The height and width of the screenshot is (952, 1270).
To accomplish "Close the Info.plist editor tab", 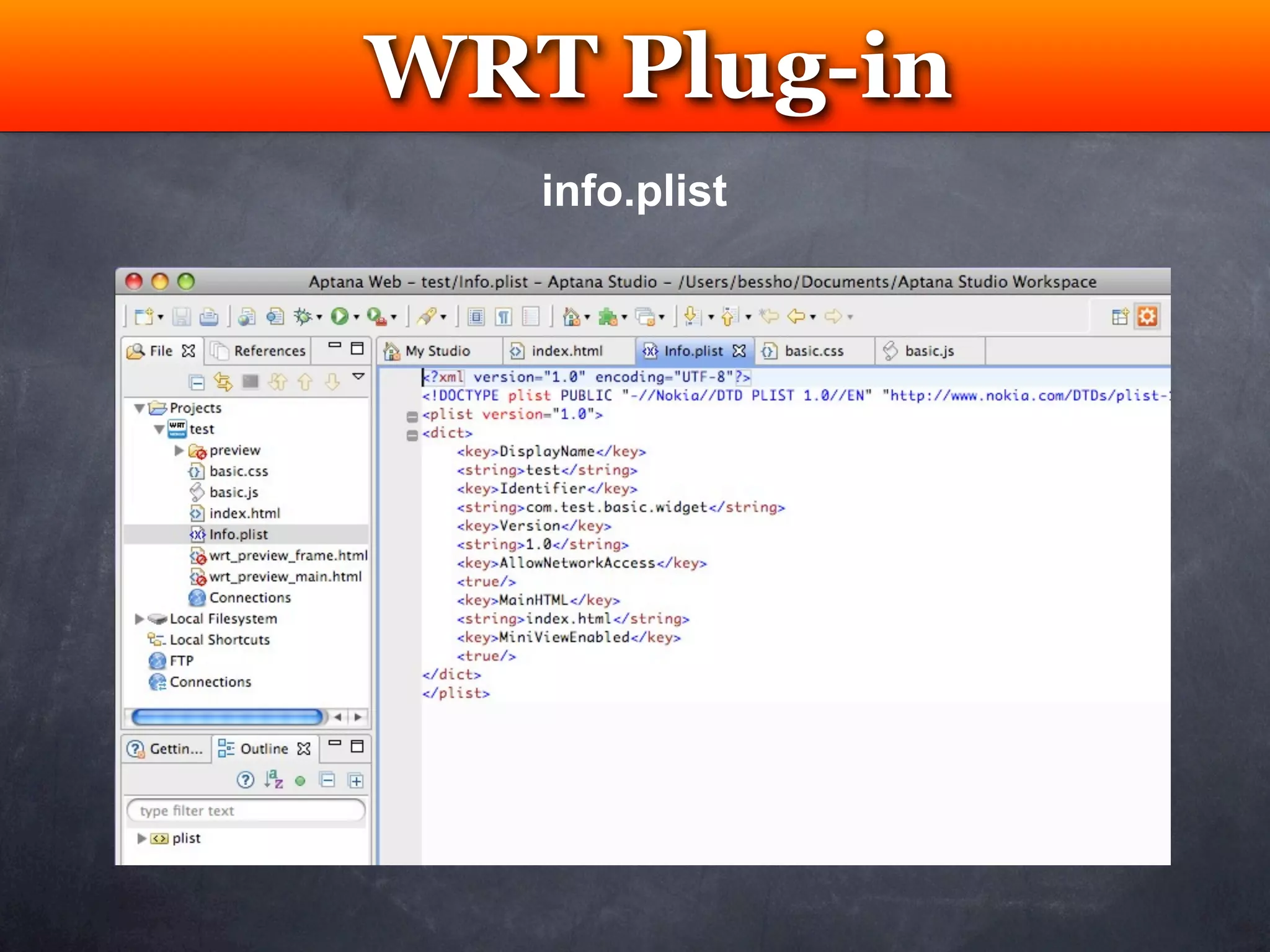I will click(739, 351).
